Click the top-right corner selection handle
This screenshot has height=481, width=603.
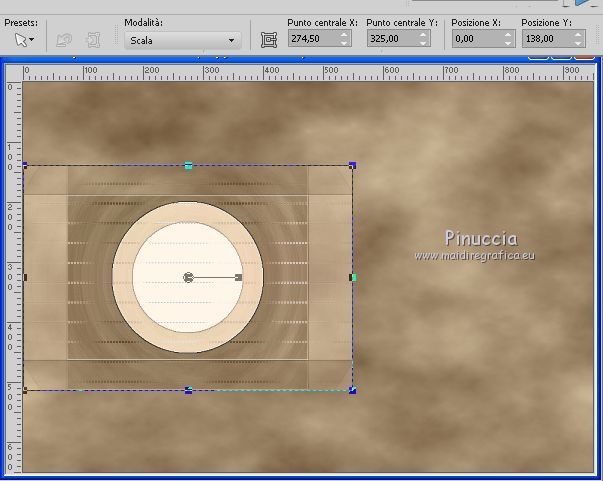[352, 166]
